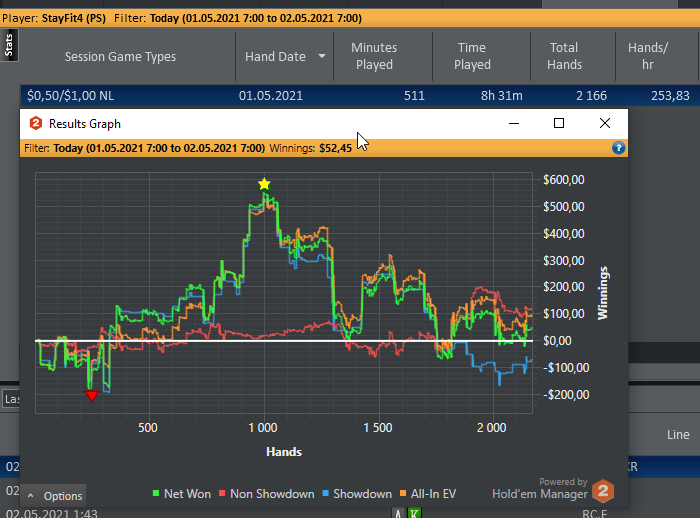Click the 1 000 hands axis label
700x518 pixels.
(263, 428)
